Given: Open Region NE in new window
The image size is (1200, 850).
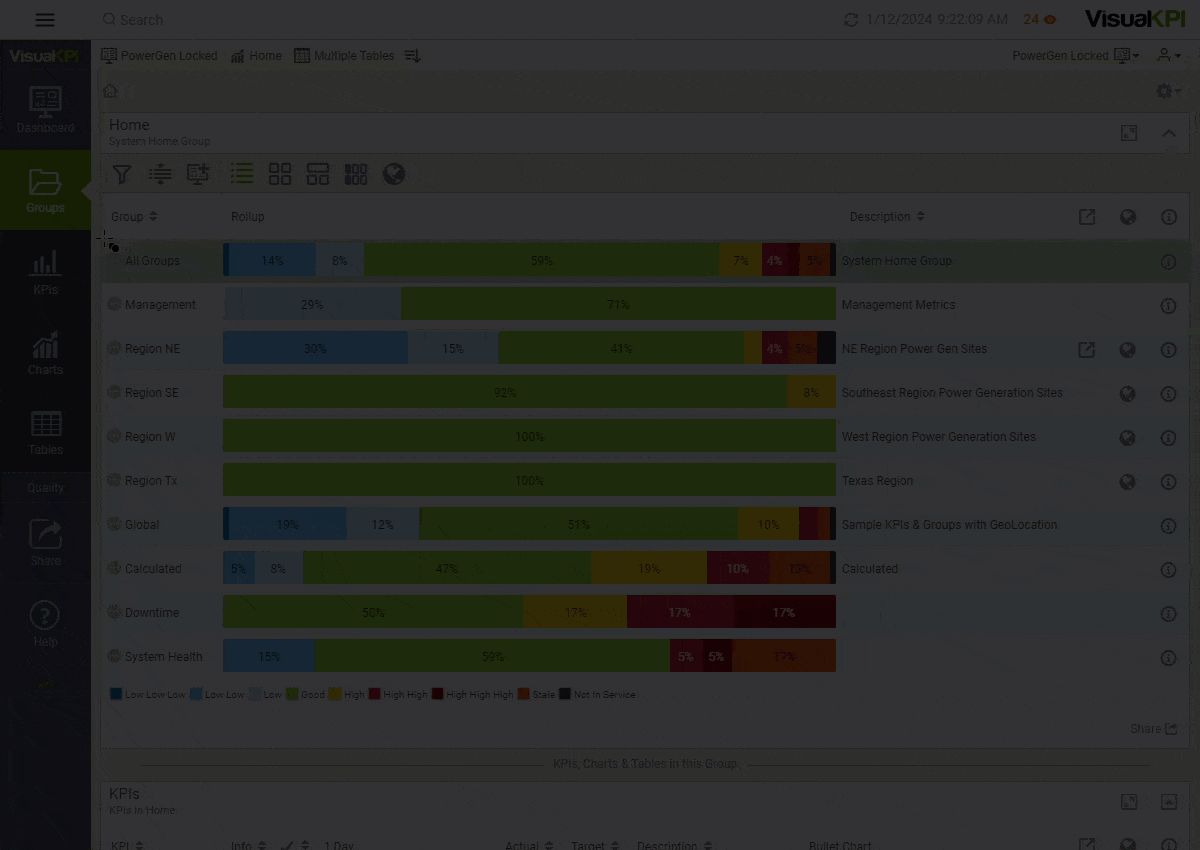Looking at the screenshot, I should 1086,350.
